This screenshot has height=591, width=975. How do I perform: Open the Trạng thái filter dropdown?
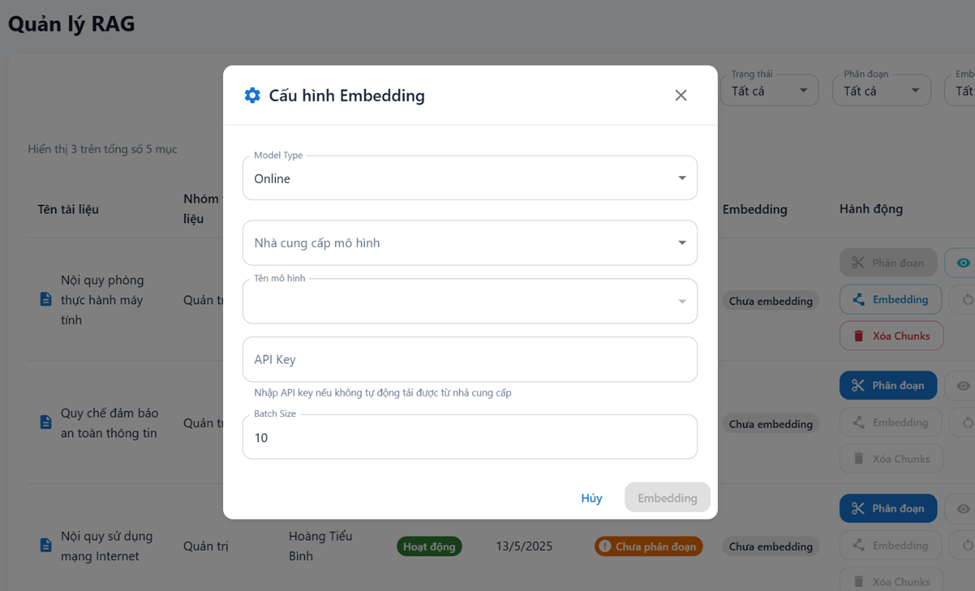(769, 90)
